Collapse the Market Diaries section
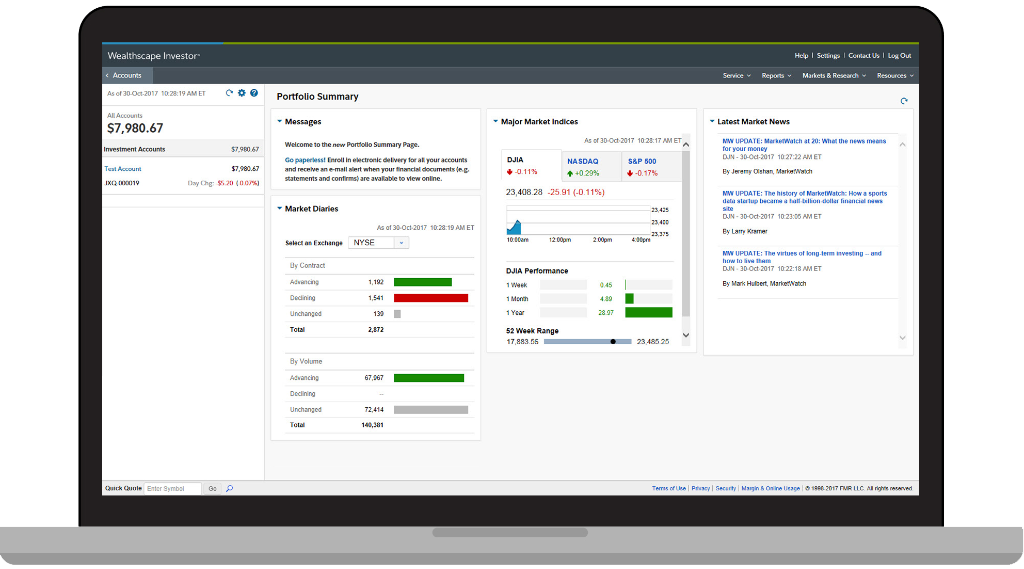 click(280, 209)
